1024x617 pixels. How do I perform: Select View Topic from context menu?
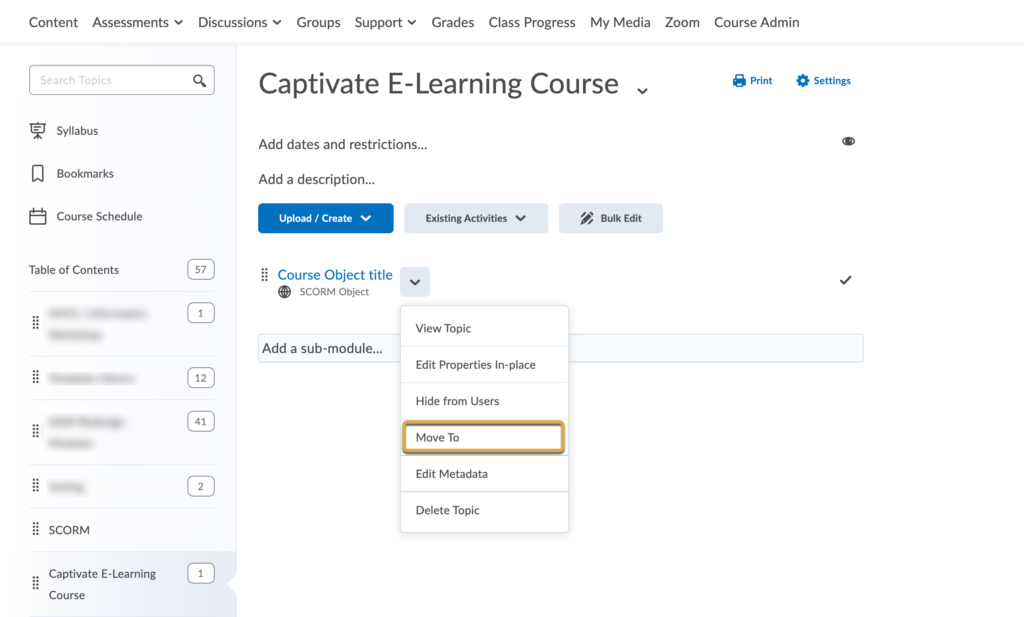tap(485, 328)
